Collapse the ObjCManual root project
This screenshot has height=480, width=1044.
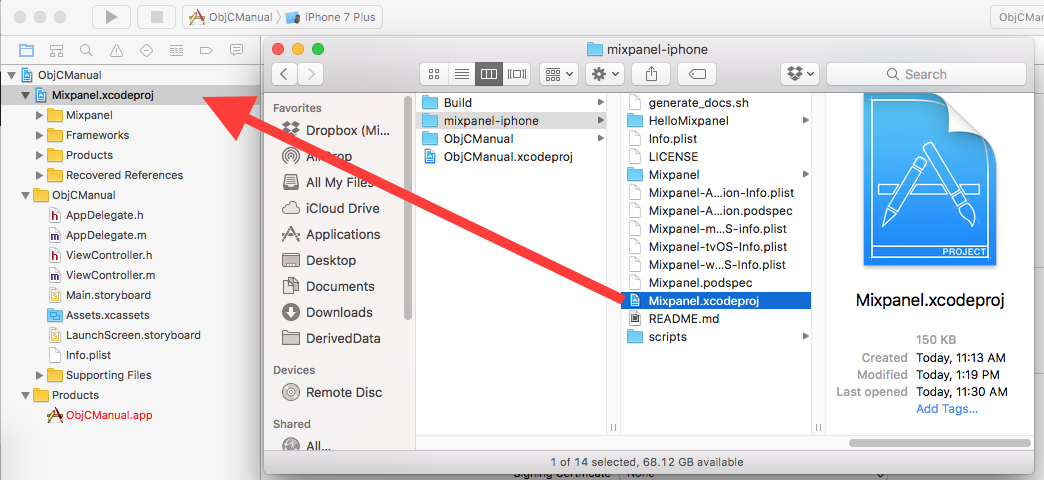(x=11, y=75)
